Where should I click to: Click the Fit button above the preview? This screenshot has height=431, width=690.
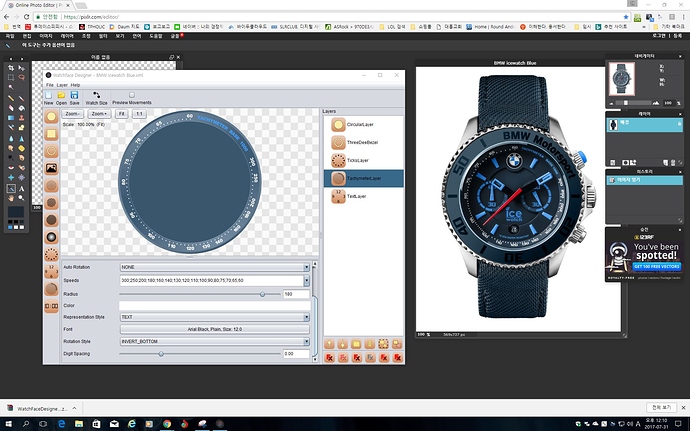point(121,114)
